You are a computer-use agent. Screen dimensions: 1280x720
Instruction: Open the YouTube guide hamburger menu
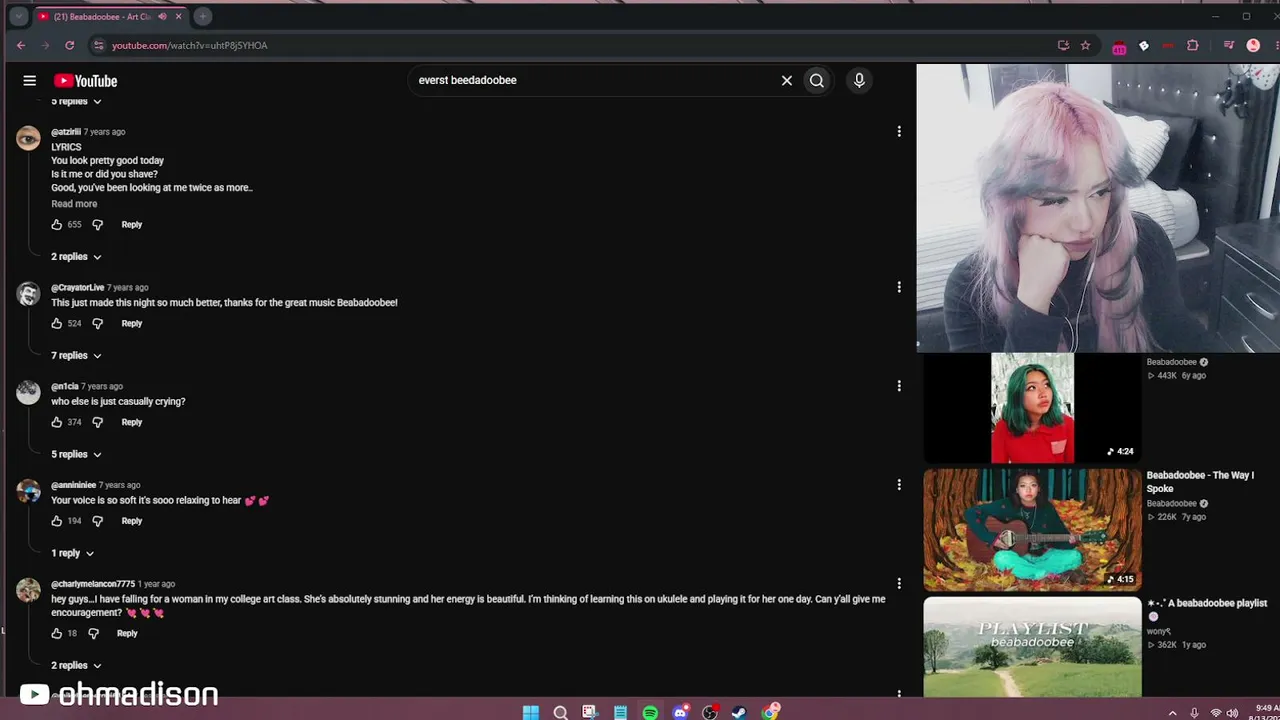coord(30,81)
